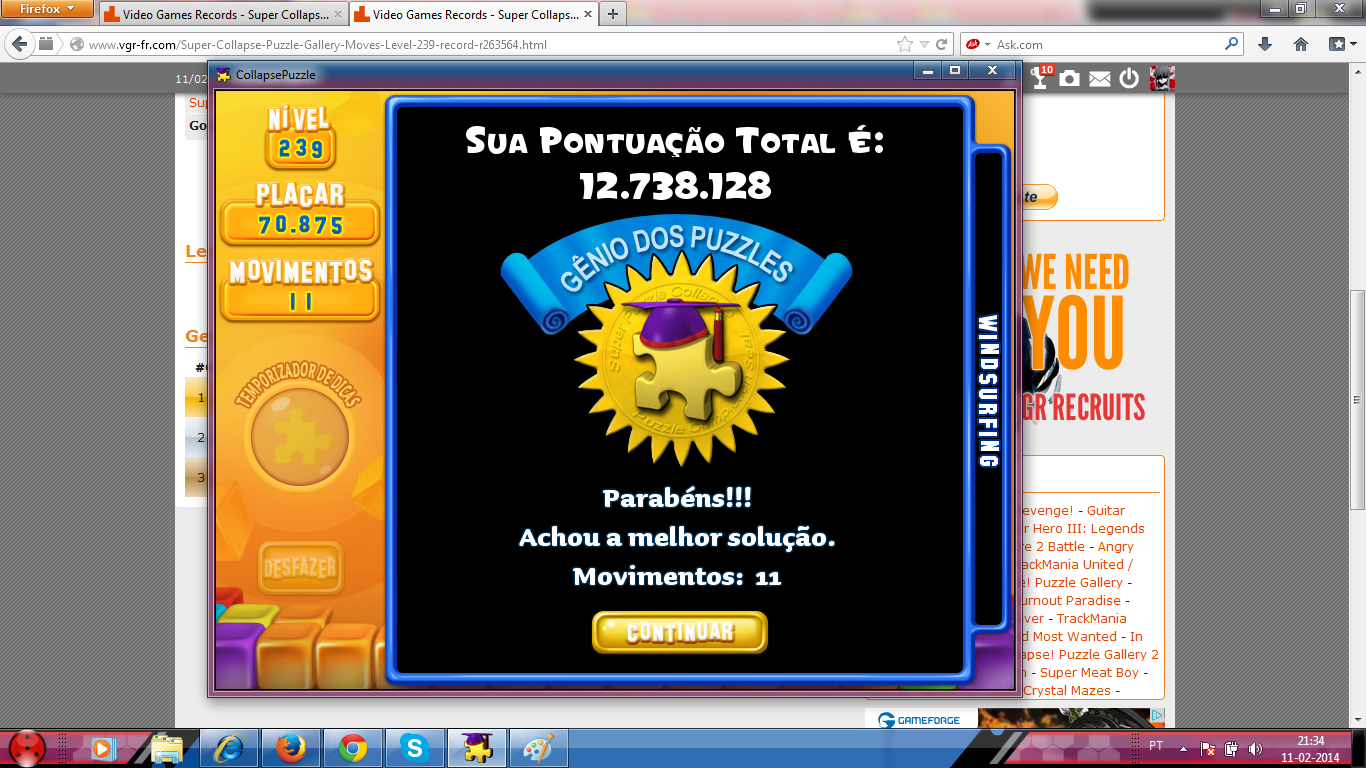Expand the URL history dropdown arrow
Screen dimensions: 1366x768
[925, 45]
